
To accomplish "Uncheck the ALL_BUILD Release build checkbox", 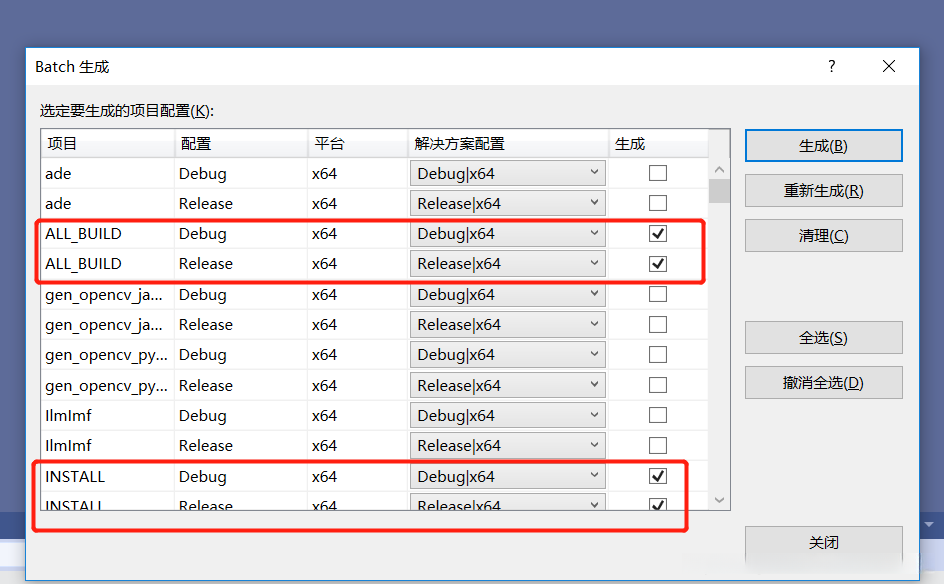I will (x=657, y=263).
